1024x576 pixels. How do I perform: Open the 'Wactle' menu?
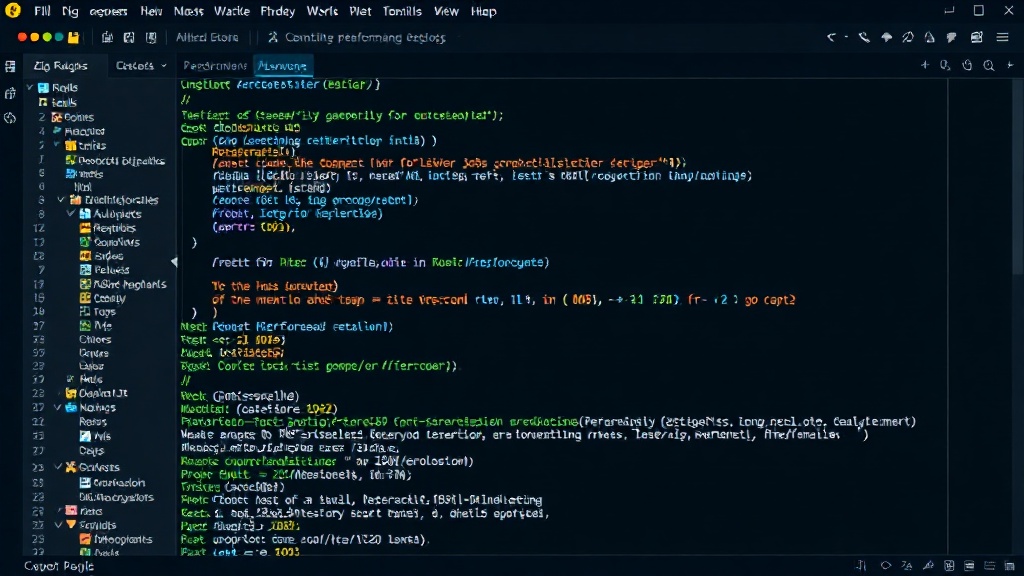[x=232, y=11]
